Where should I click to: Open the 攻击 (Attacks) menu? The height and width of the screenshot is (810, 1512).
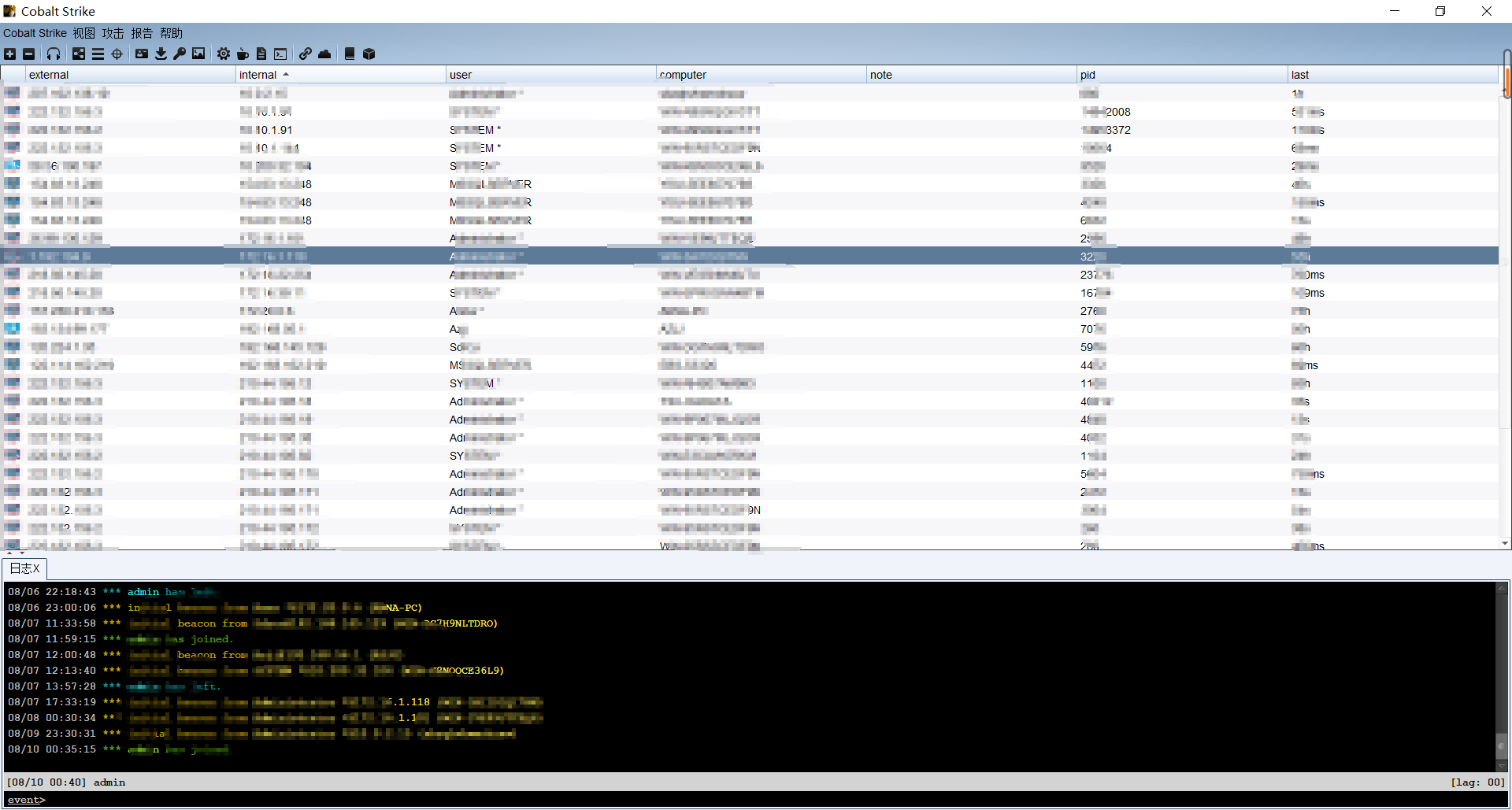click(x=113, y=33)
